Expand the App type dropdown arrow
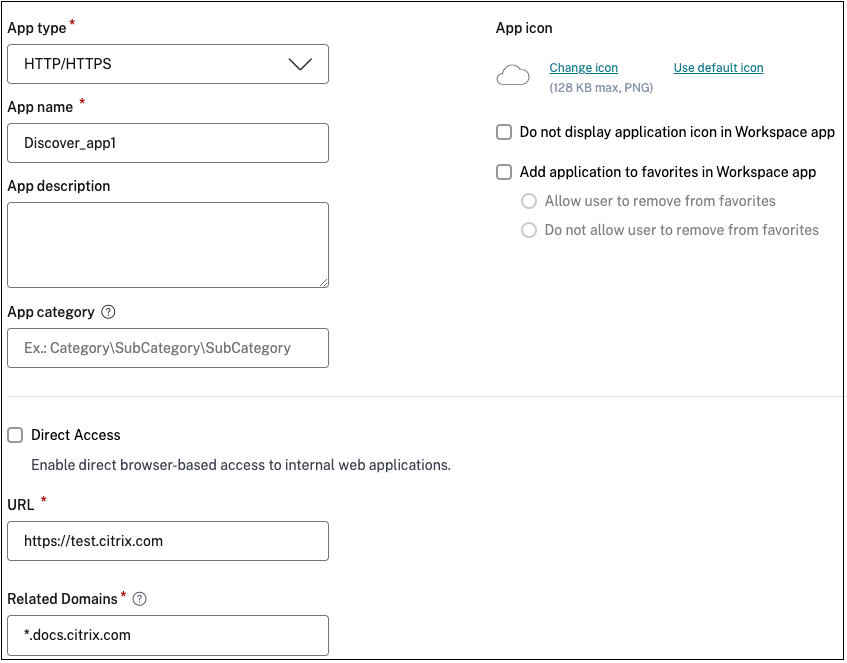The image size is (847, 663). coord(300,64)
